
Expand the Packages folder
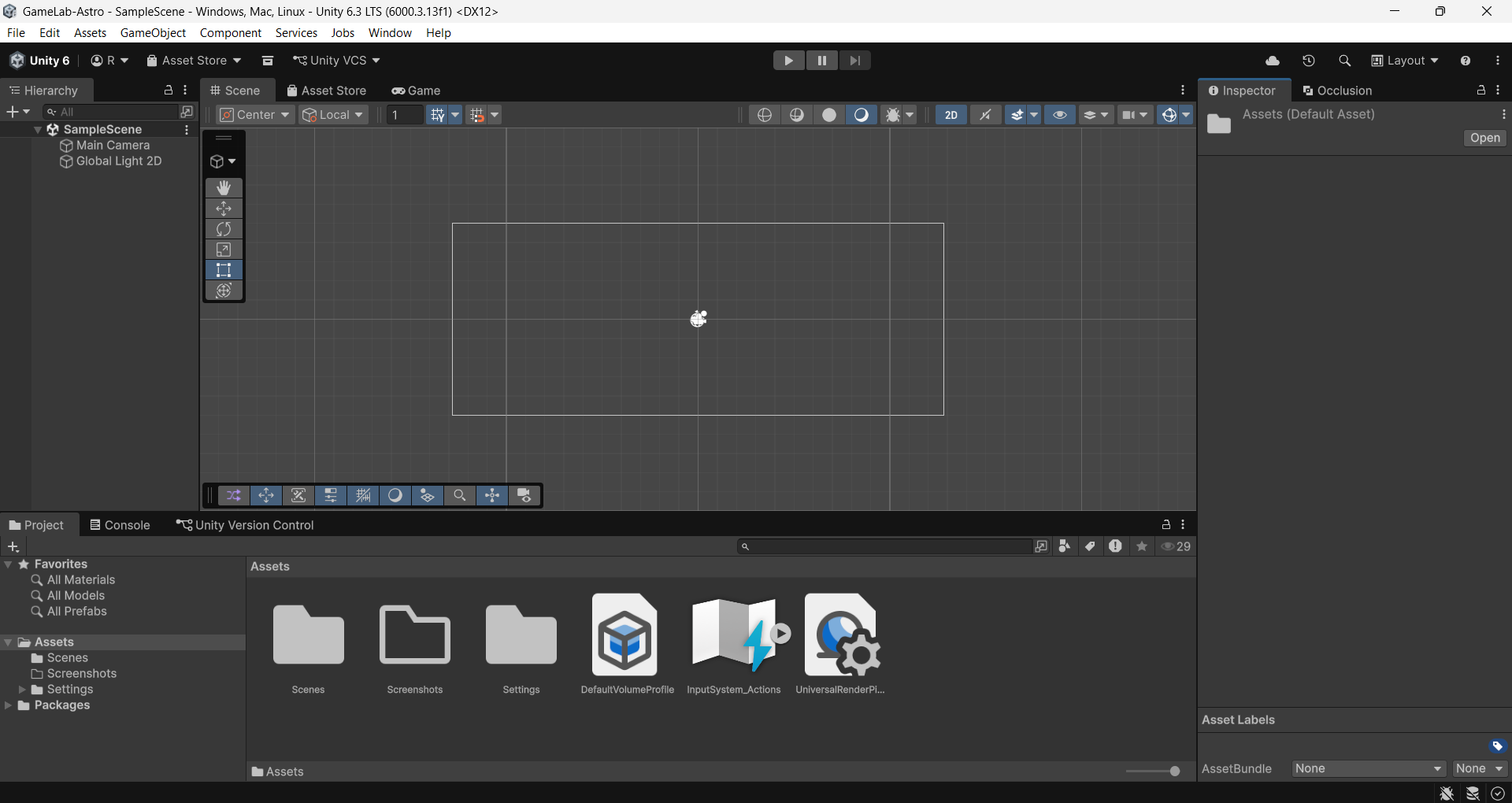click(x=9, y=705)
